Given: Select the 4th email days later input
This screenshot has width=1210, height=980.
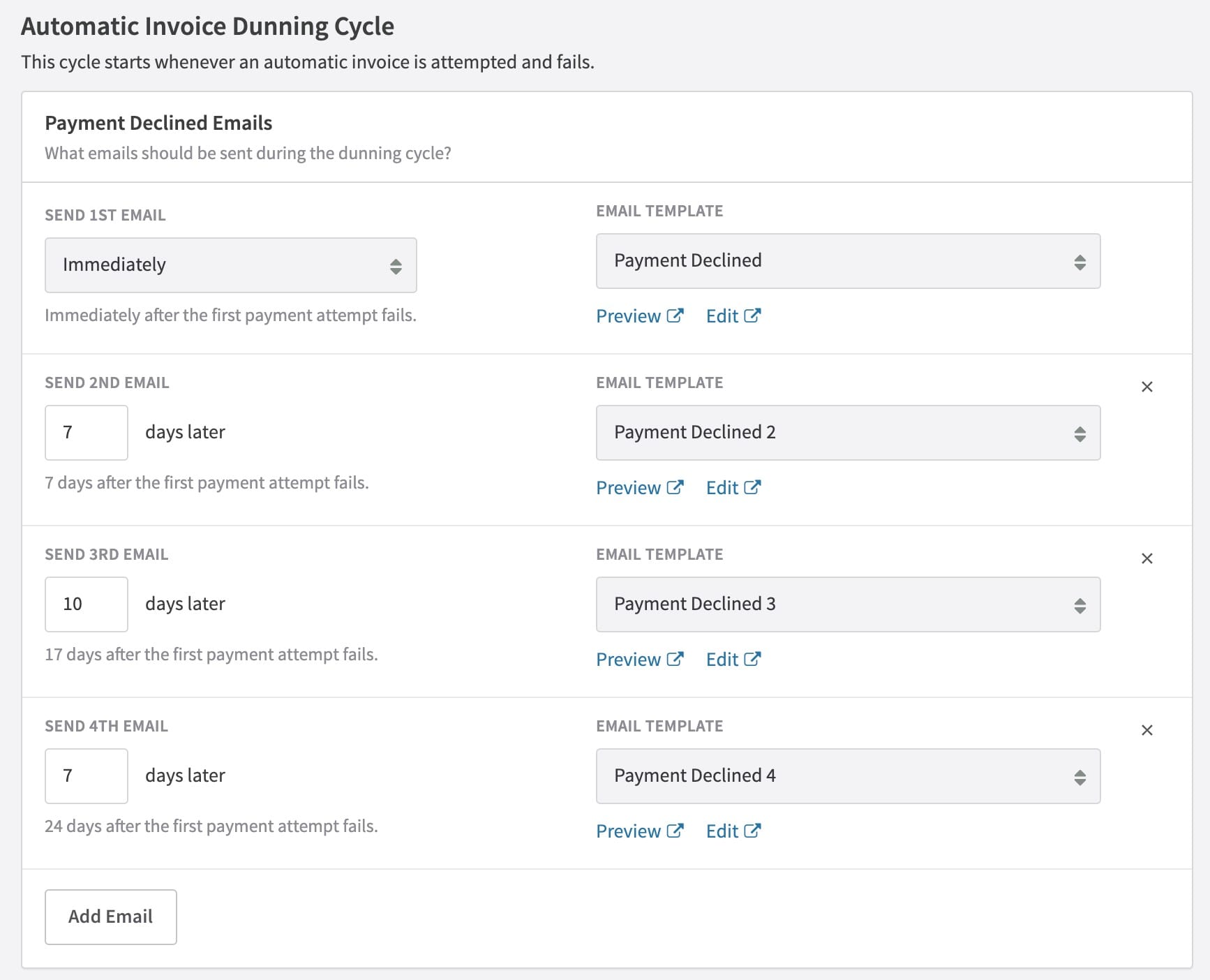Looking at the screenshot, I should point(86,776).
